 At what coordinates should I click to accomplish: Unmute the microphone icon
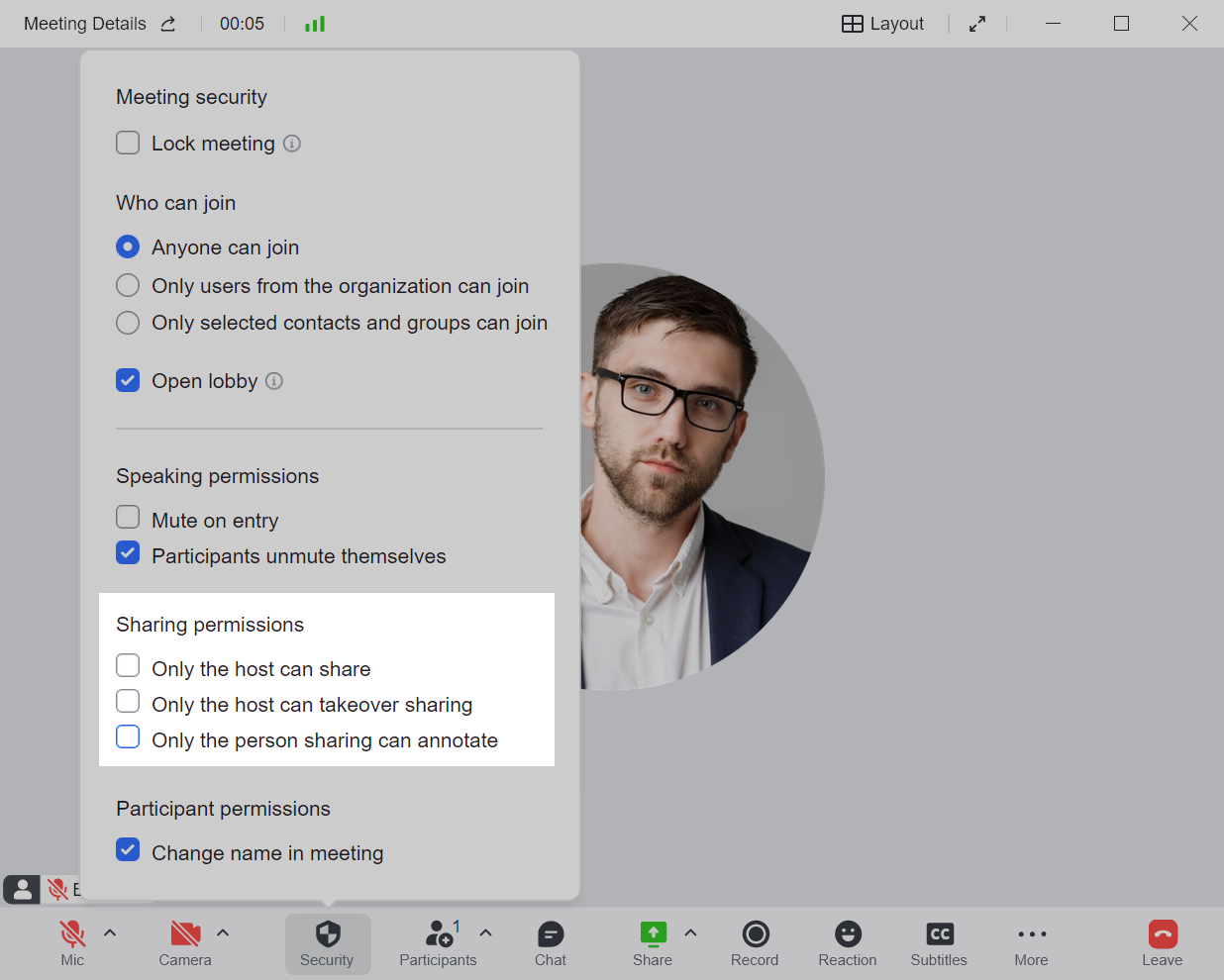click(x=72, y=934)
